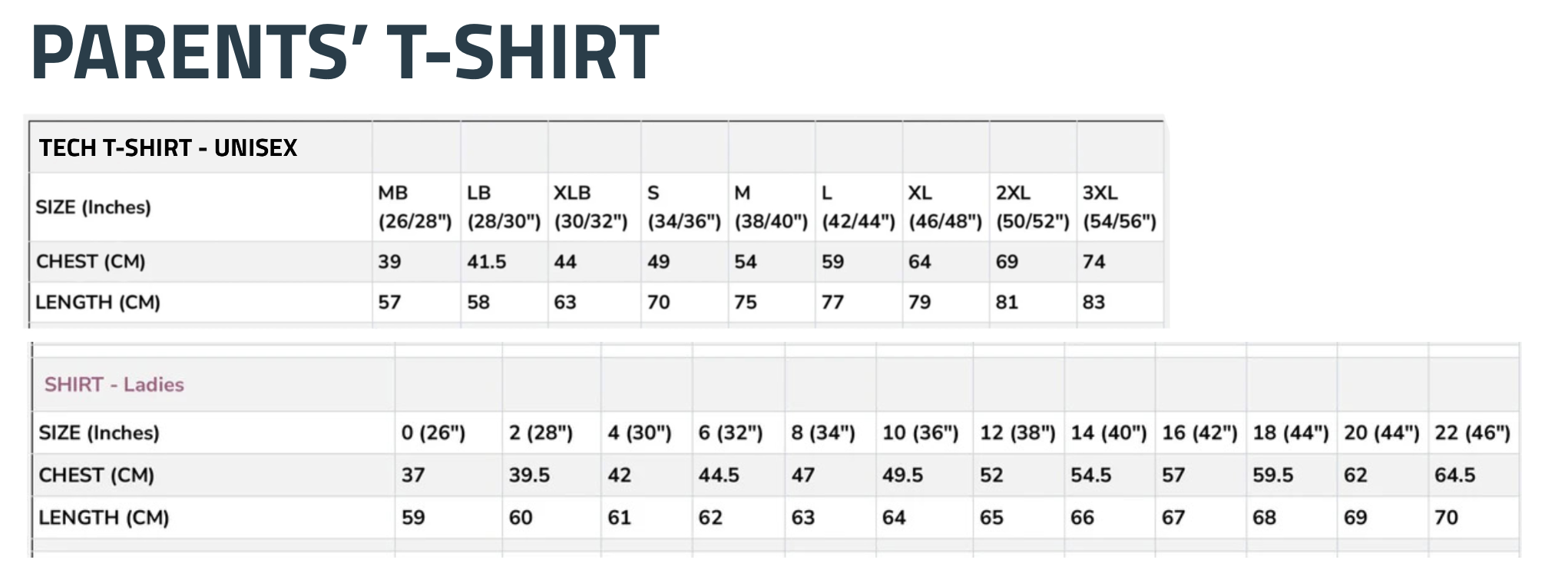1568x573 pixels.
Task: Select the MB (26/28") size column header
Action: tap(415, 207)
